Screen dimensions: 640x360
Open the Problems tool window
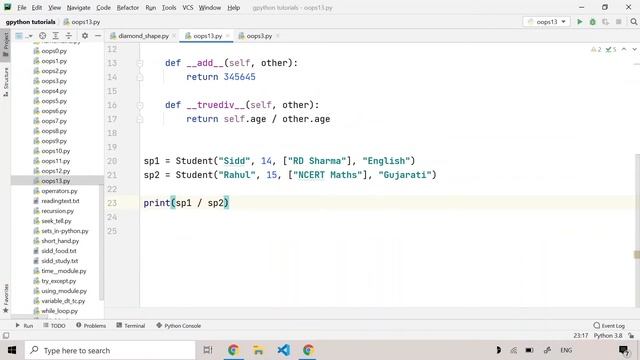coord(91,326)
